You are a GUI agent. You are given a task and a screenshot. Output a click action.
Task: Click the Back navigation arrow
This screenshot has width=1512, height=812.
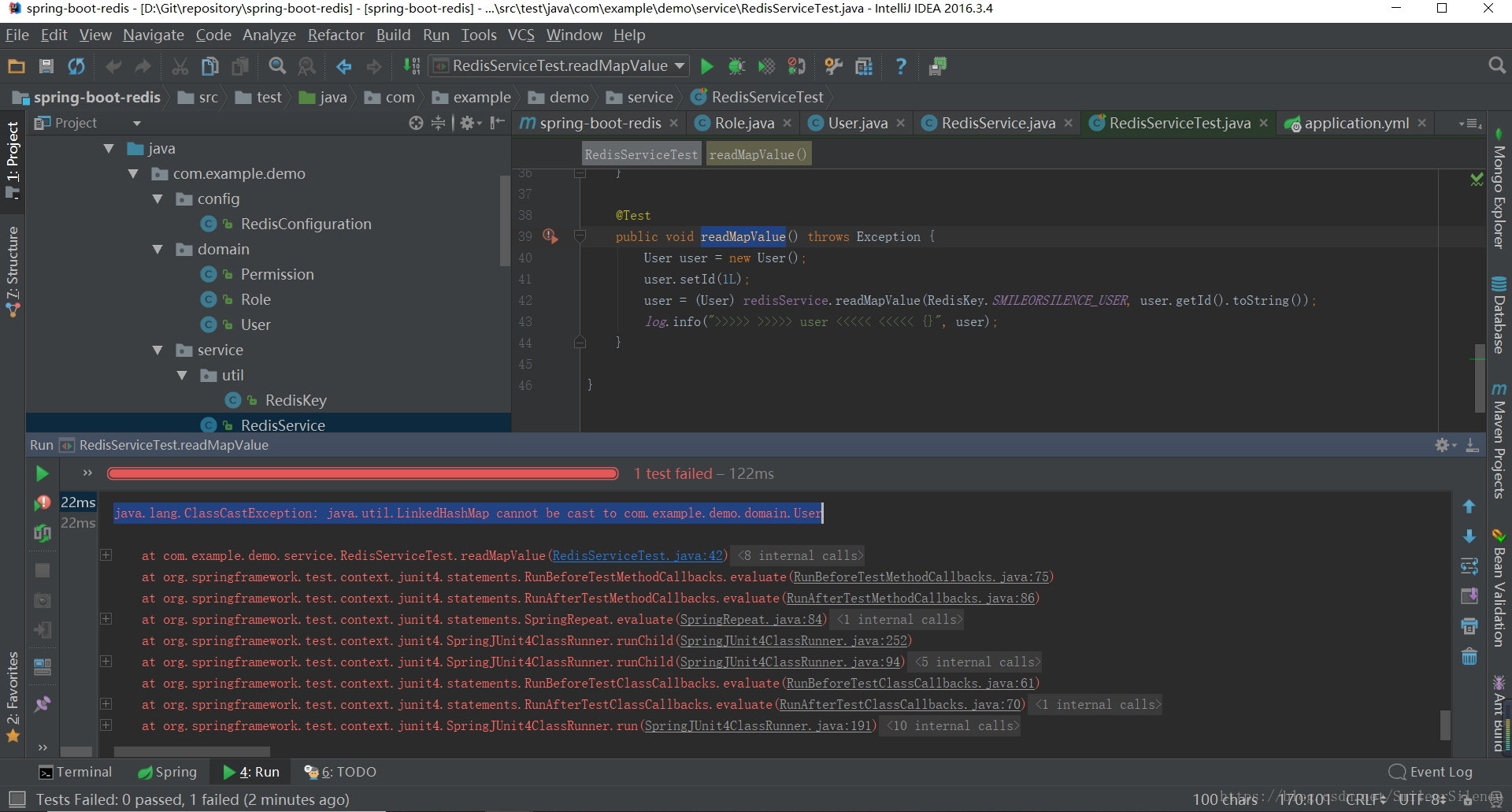(344, 67)
